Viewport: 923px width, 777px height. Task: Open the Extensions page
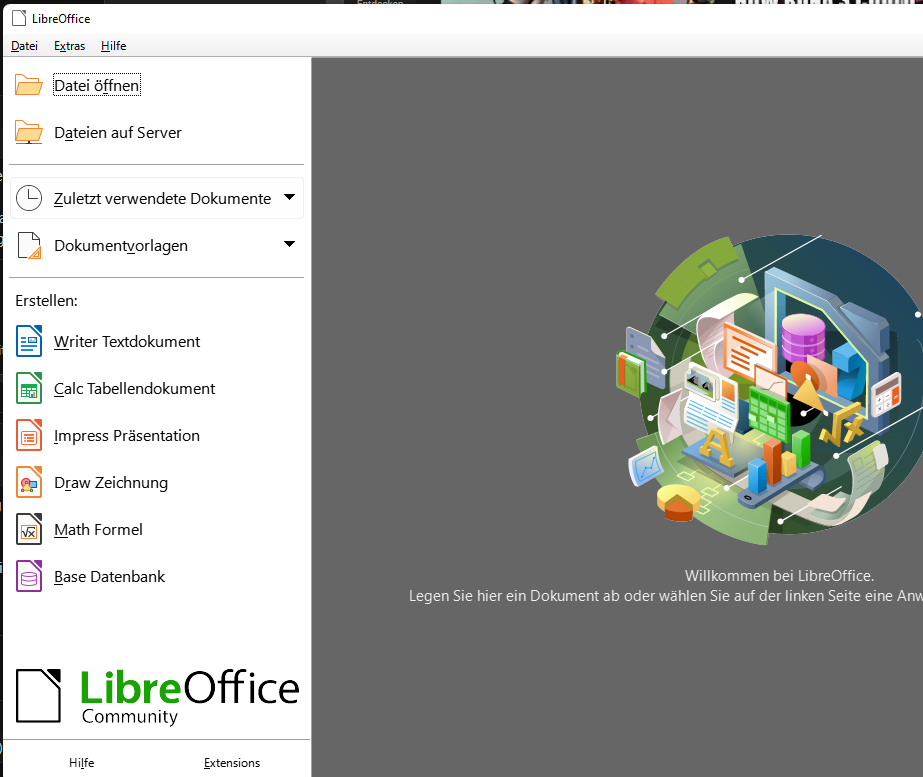[x=231, y=762]
